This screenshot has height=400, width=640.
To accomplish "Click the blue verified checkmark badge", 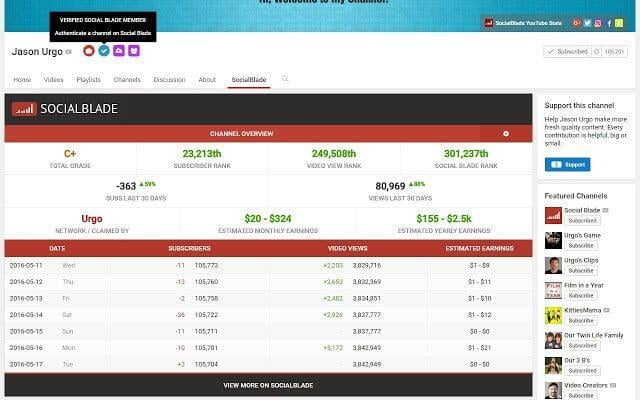I will pyautogui.click(x=104, y=51).
